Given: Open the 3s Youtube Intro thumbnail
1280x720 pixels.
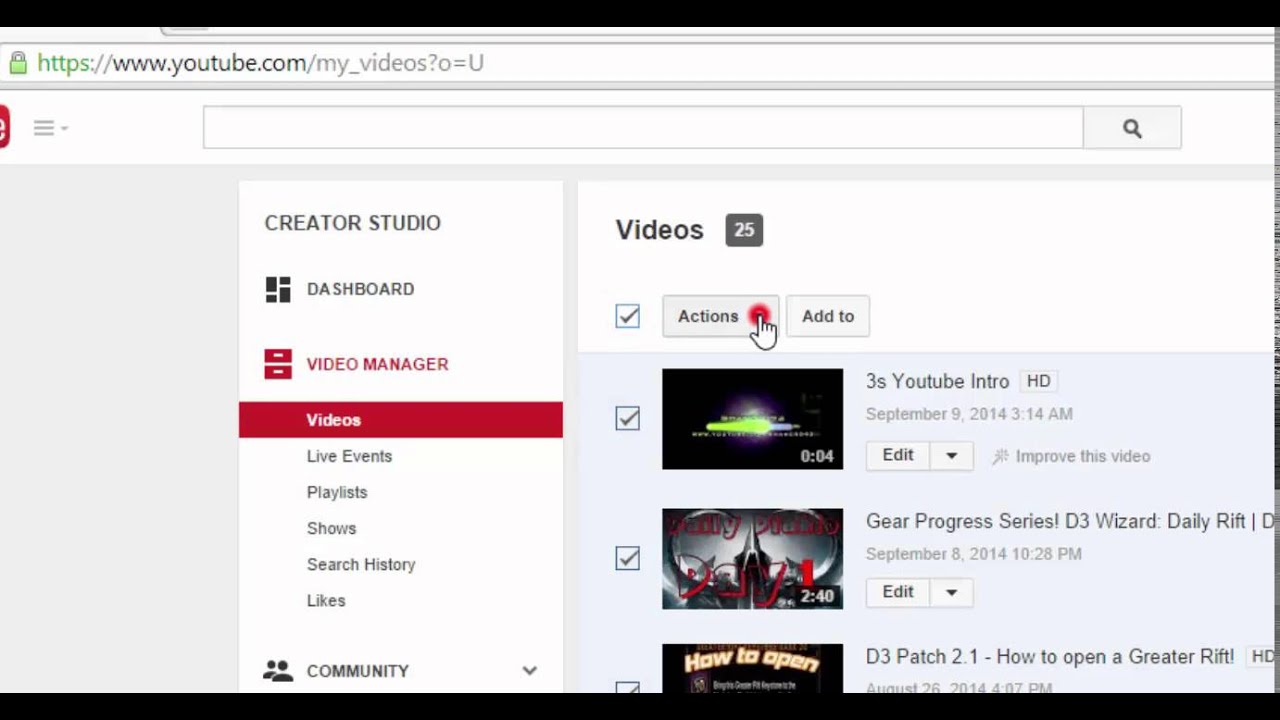Looking at the screenshot, I should click(x=752, y=419).
